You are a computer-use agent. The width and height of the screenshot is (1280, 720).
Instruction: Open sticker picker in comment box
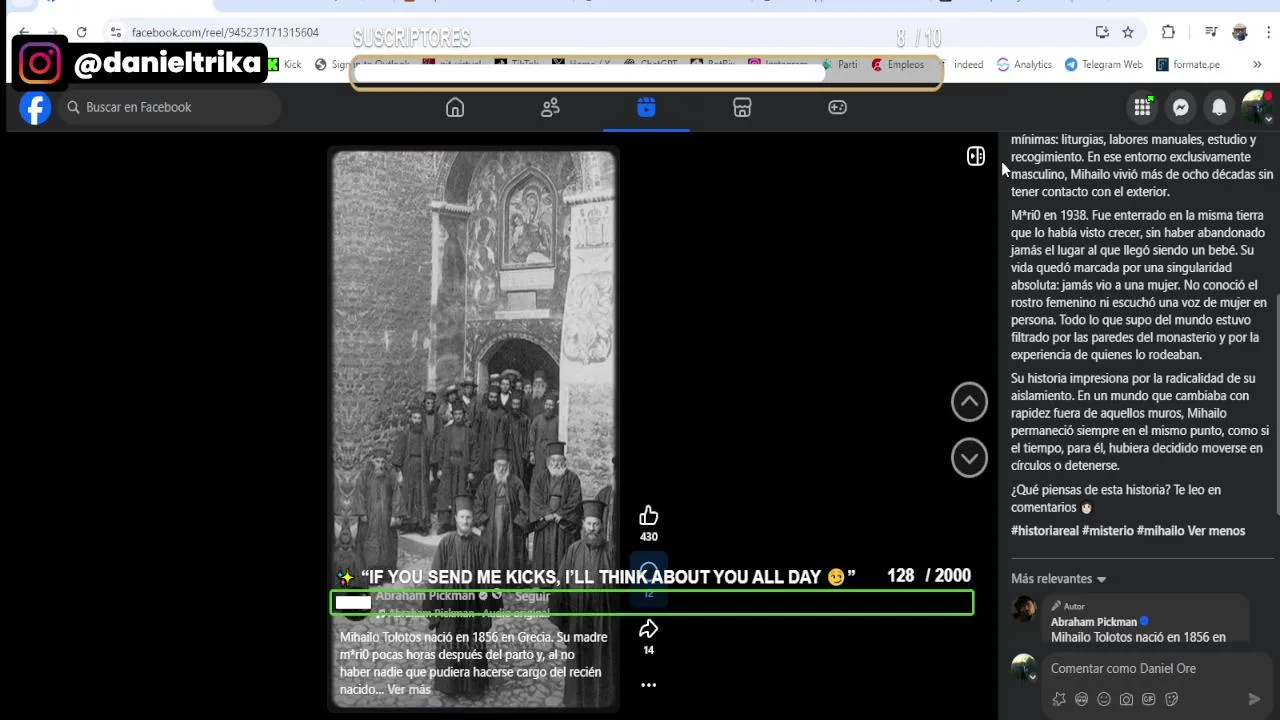(x=1171, y=699)
